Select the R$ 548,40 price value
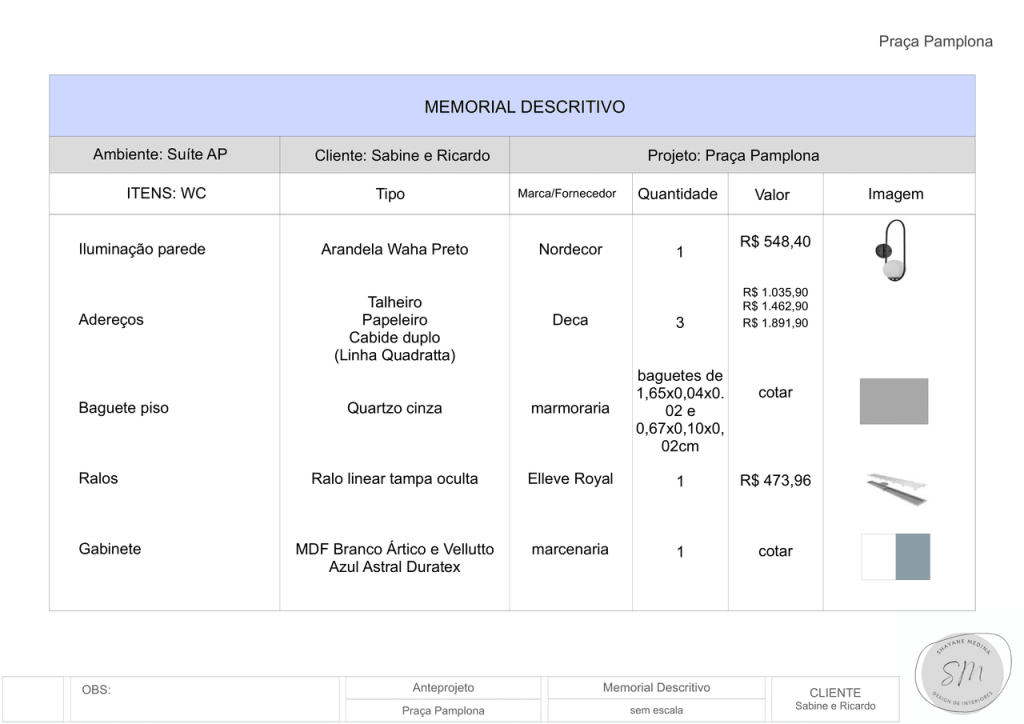The image size is (1024, 724). pyautogui.click(x=775, y=242)
